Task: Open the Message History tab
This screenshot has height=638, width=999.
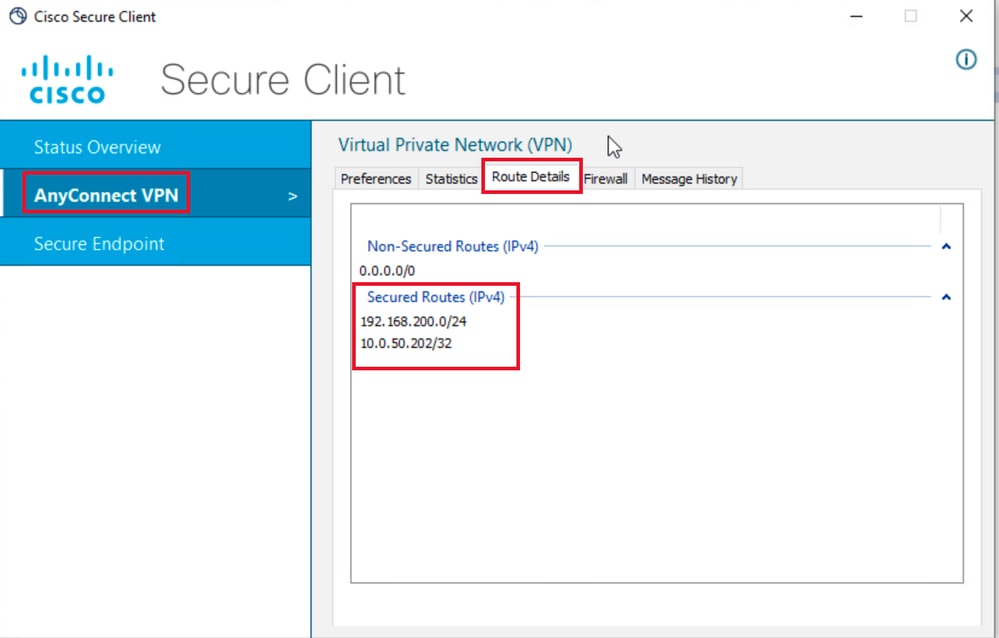Action: tap(688, 178)
